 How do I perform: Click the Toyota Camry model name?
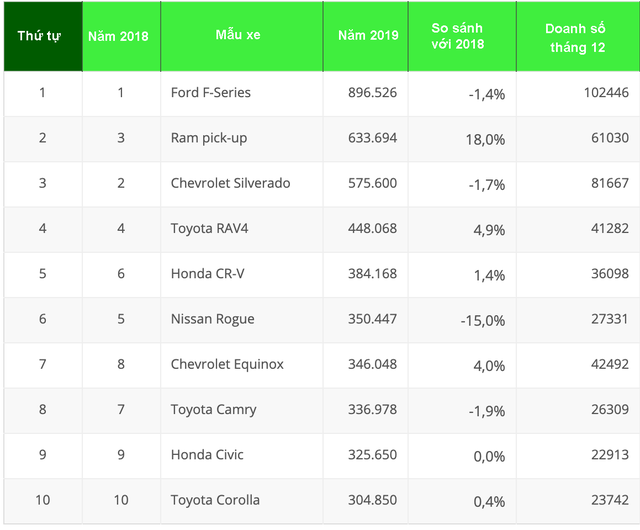[214, 409]
